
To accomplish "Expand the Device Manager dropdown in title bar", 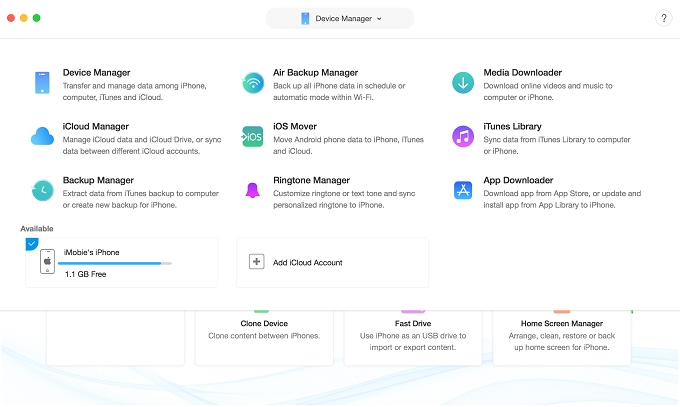I will pyautogui.click(x=340, y=18).
